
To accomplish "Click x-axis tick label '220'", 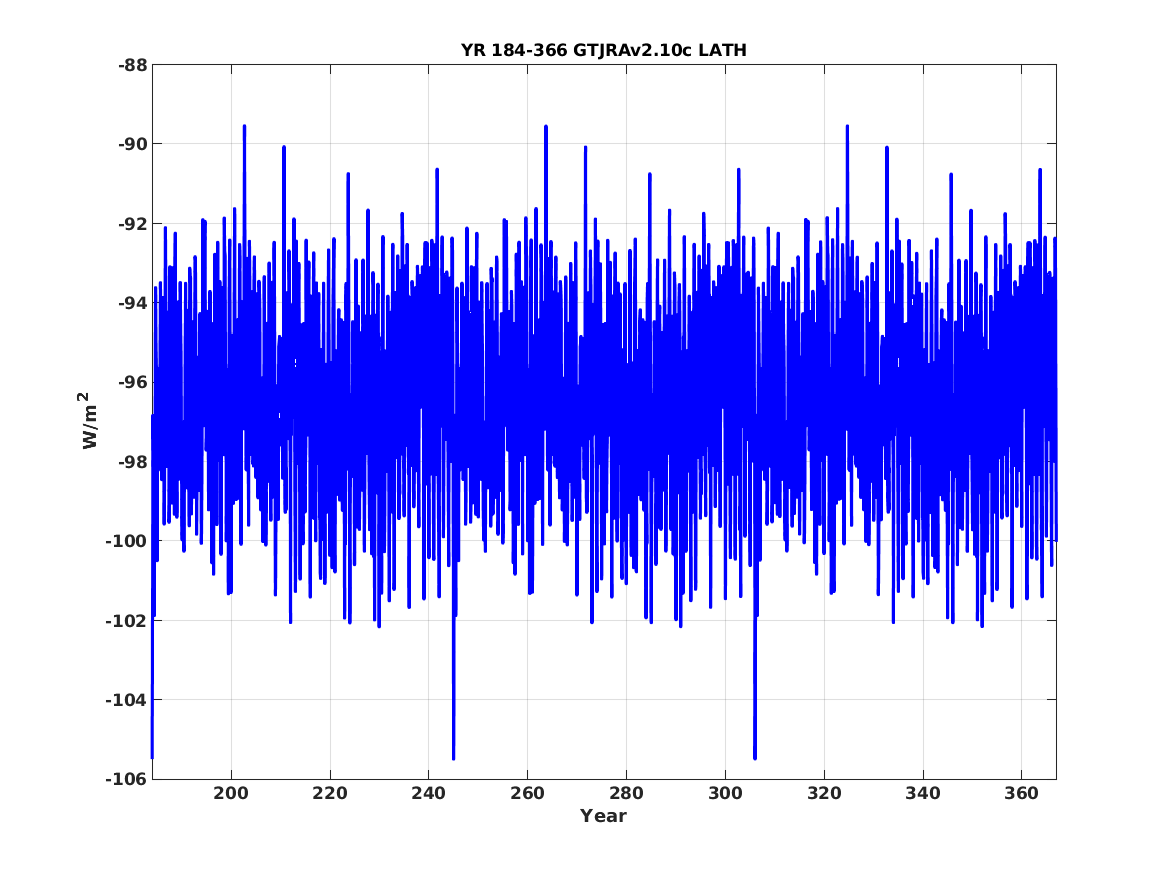I will click(x=330, y=793).
